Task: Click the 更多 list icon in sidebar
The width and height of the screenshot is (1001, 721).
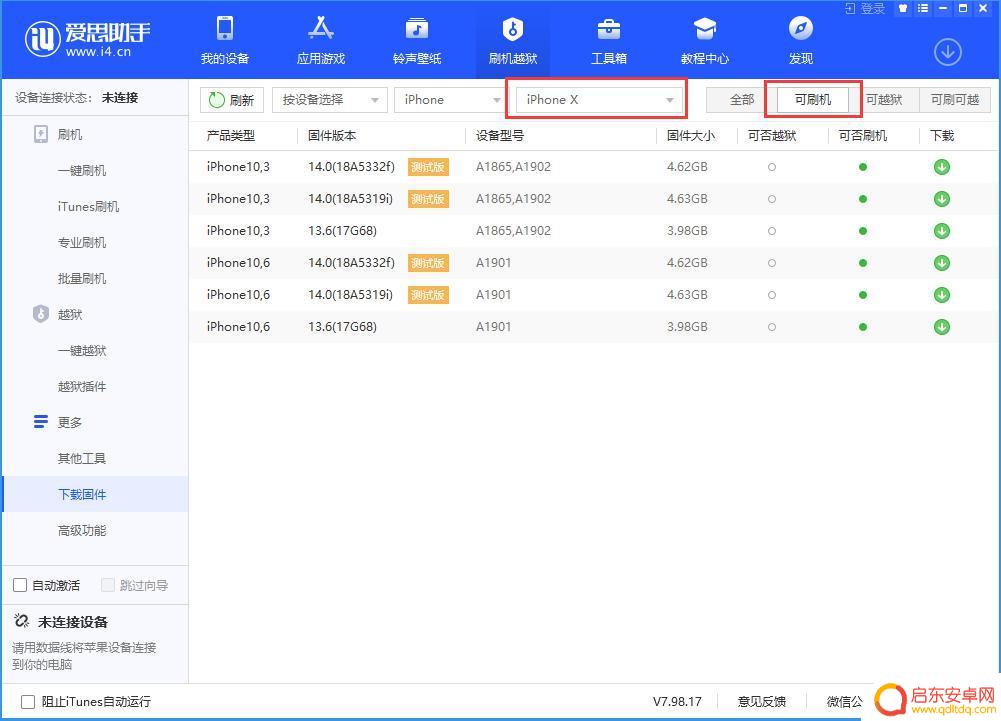Action: point(41,421)
